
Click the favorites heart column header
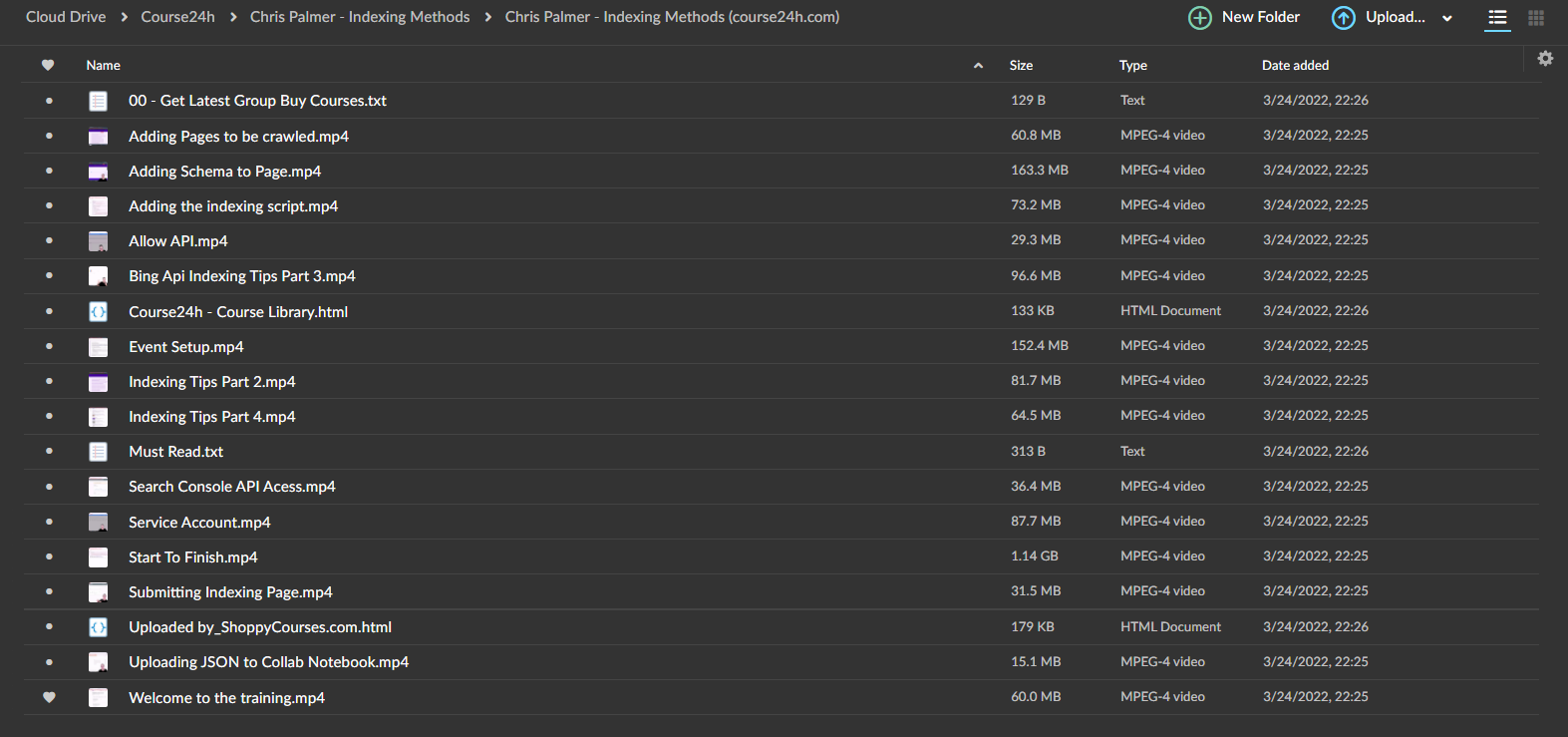pos(48,65)
